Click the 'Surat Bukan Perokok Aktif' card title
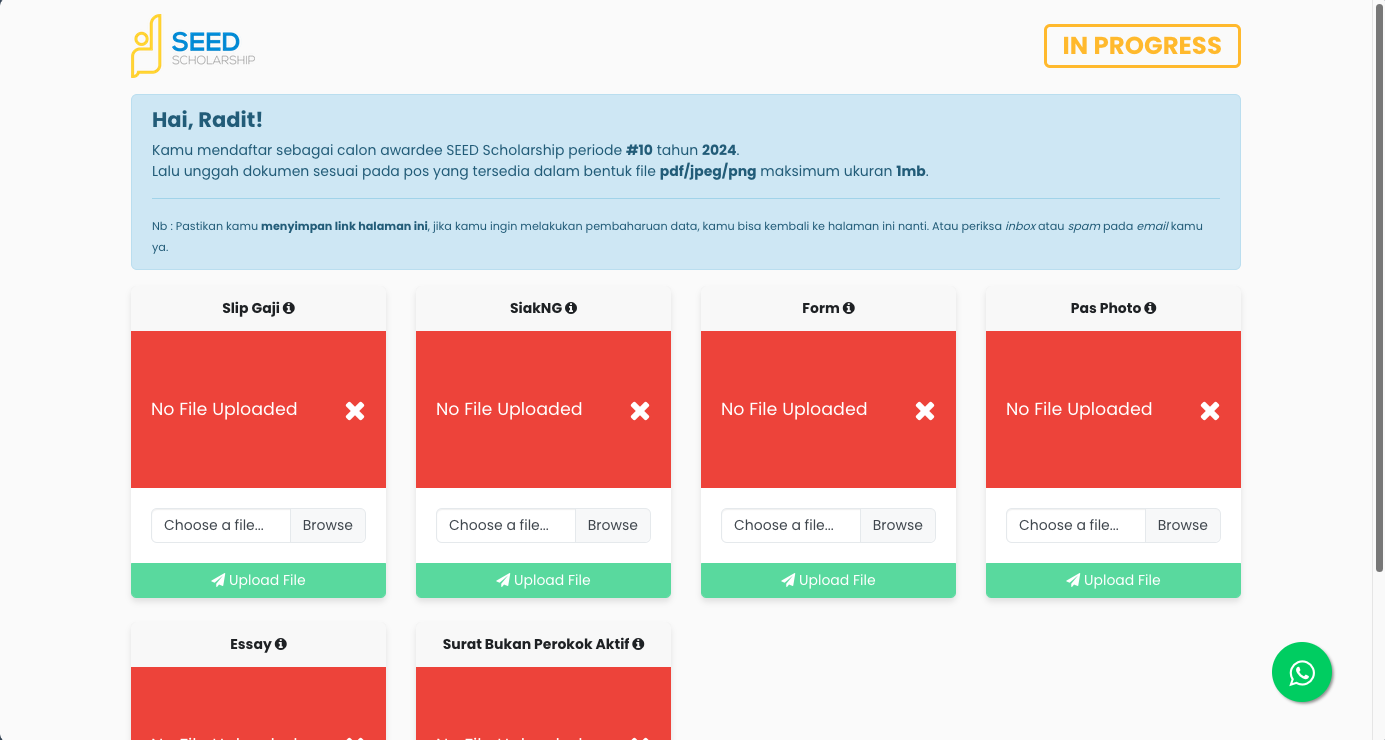 536,644
